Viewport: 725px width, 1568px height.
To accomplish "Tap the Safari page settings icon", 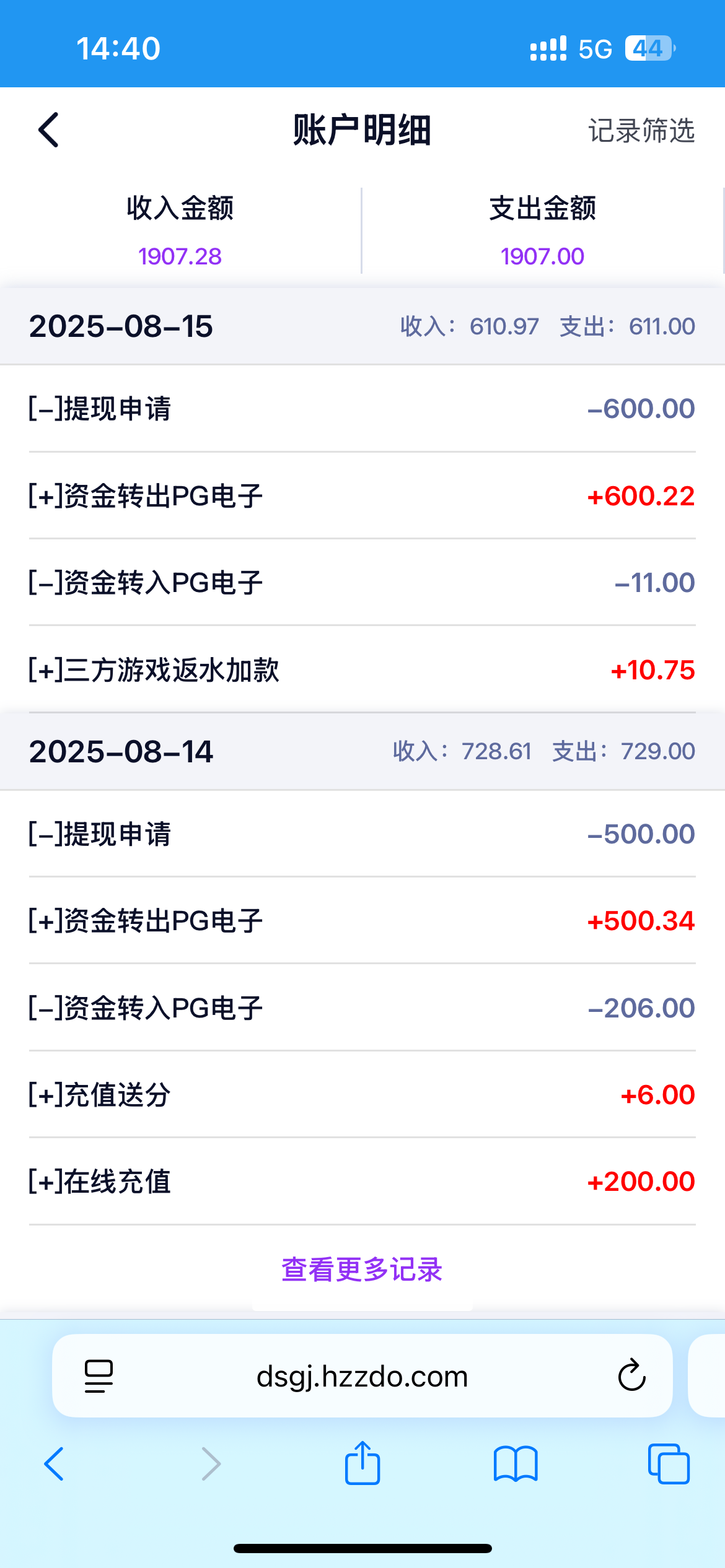I will click(x=99, y=1376).
